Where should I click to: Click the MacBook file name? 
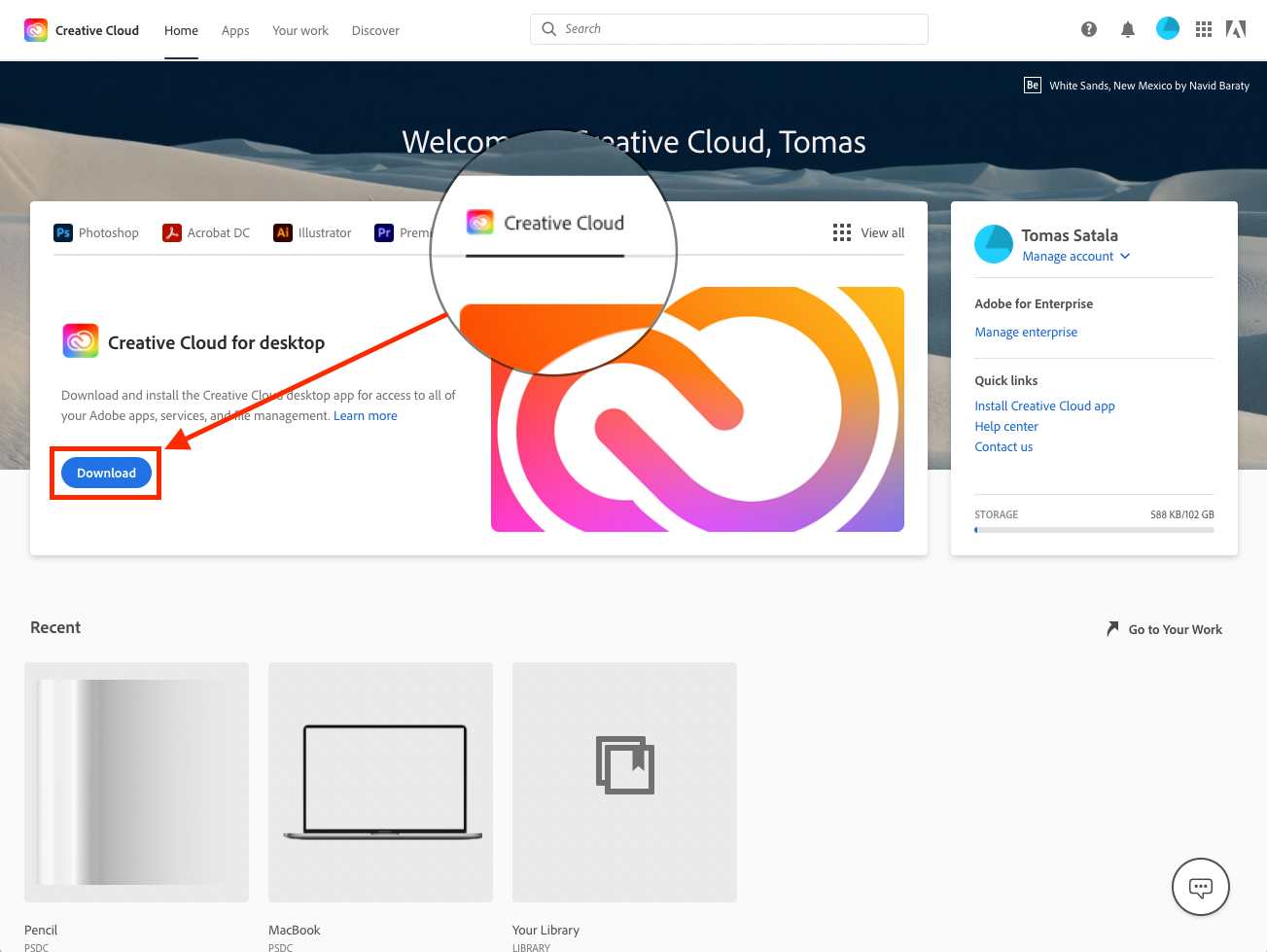pyautogui.click(x=294, y=930)
